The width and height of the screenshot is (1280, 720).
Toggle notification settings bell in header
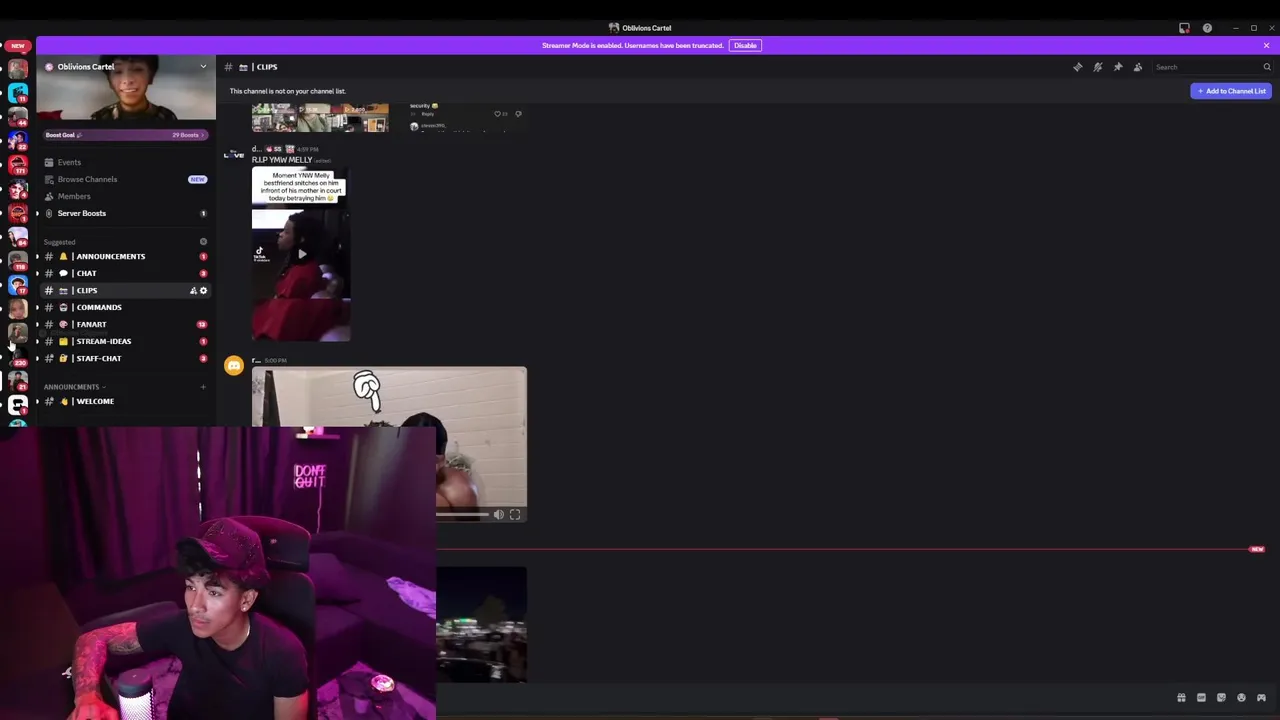click(x=1098, y=67)
